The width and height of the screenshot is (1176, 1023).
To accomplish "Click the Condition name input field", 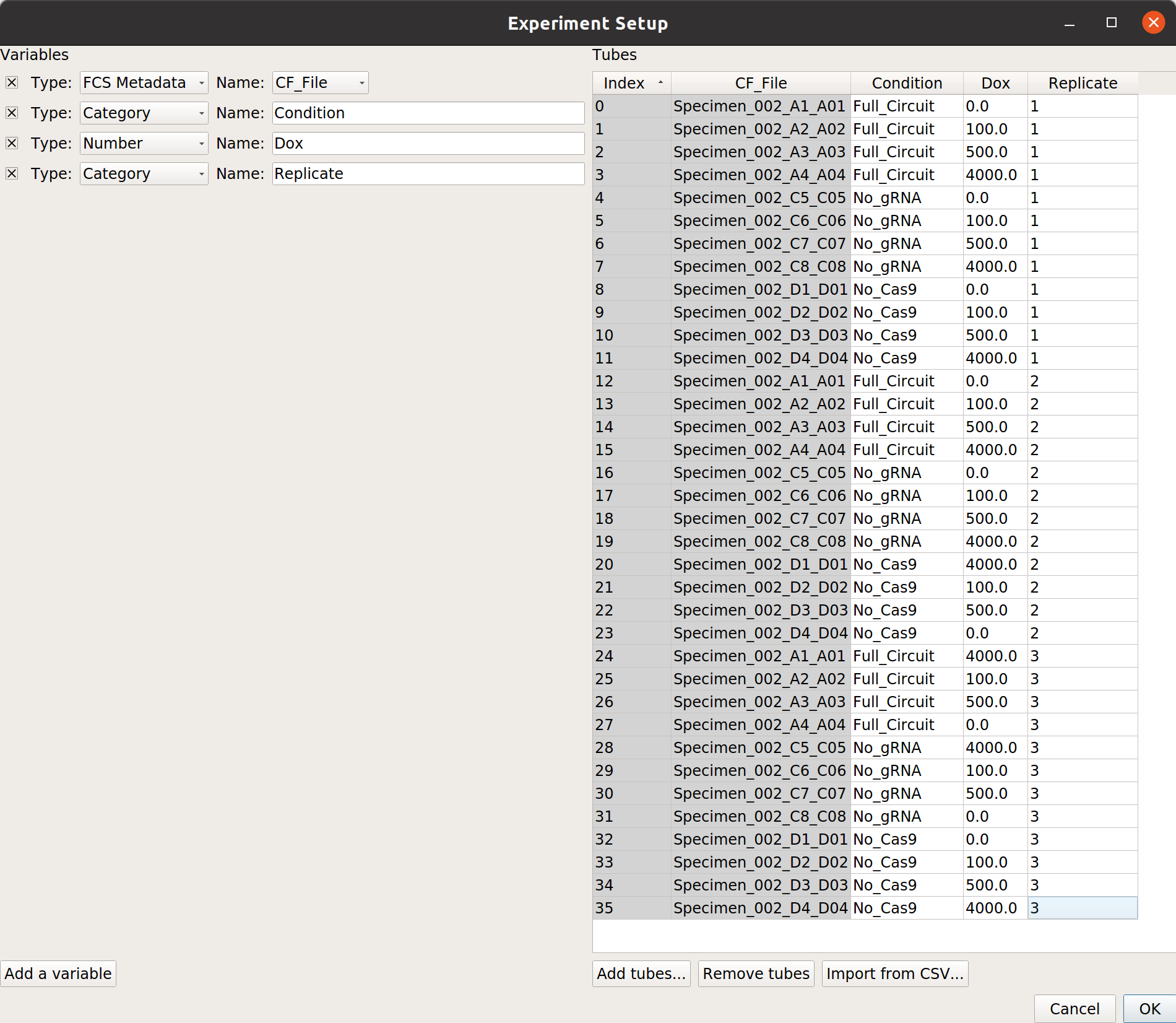I will tap(428, 113).
